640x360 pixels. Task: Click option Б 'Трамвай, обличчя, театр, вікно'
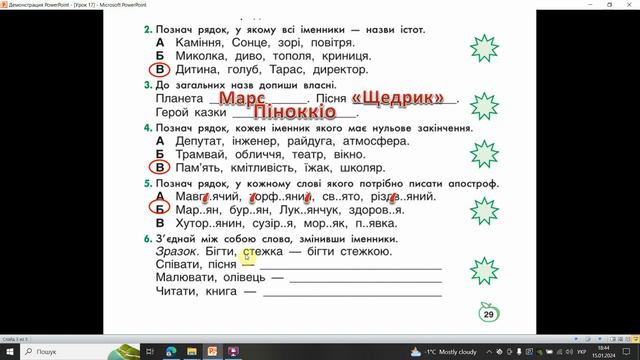(x=260, y=155)
